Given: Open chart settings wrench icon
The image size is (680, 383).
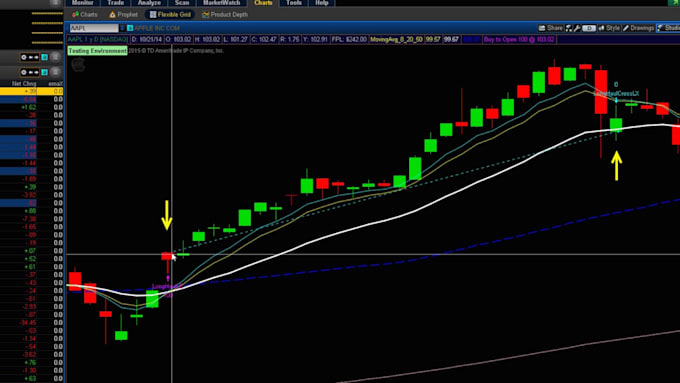Looking at the screenshot, I should tap(577, 28).
